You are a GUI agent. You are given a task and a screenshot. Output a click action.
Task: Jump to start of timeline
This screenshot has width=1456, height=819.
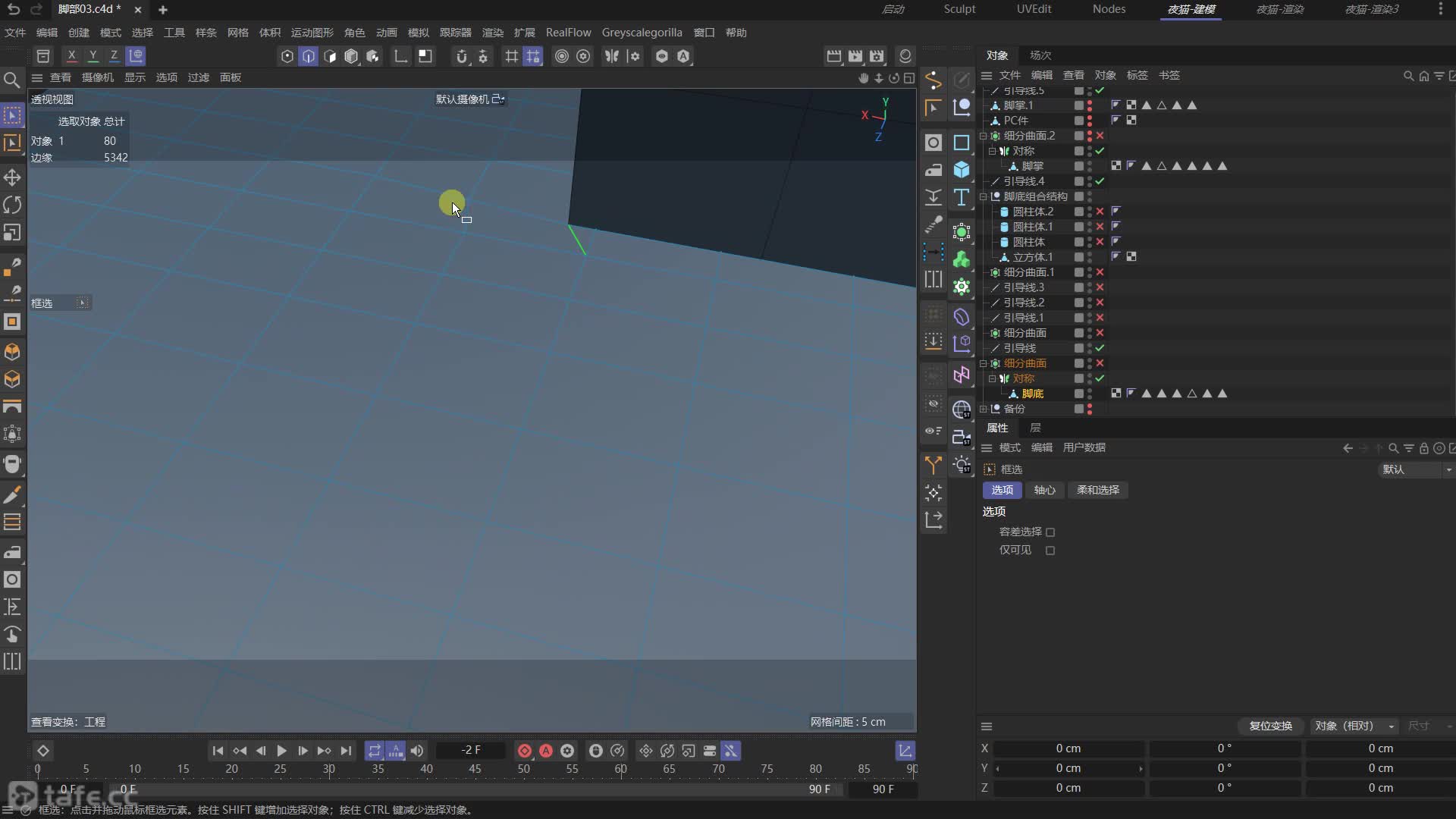[218, 751]
